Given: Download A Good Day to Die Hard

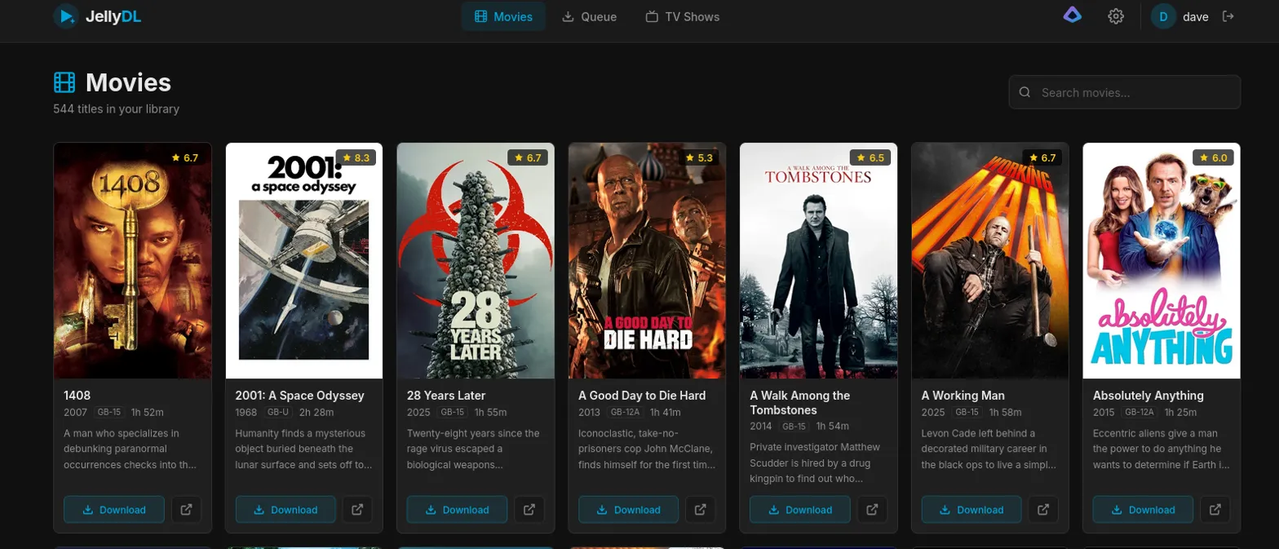Looking at the screenshot, I should coord(628,509).
